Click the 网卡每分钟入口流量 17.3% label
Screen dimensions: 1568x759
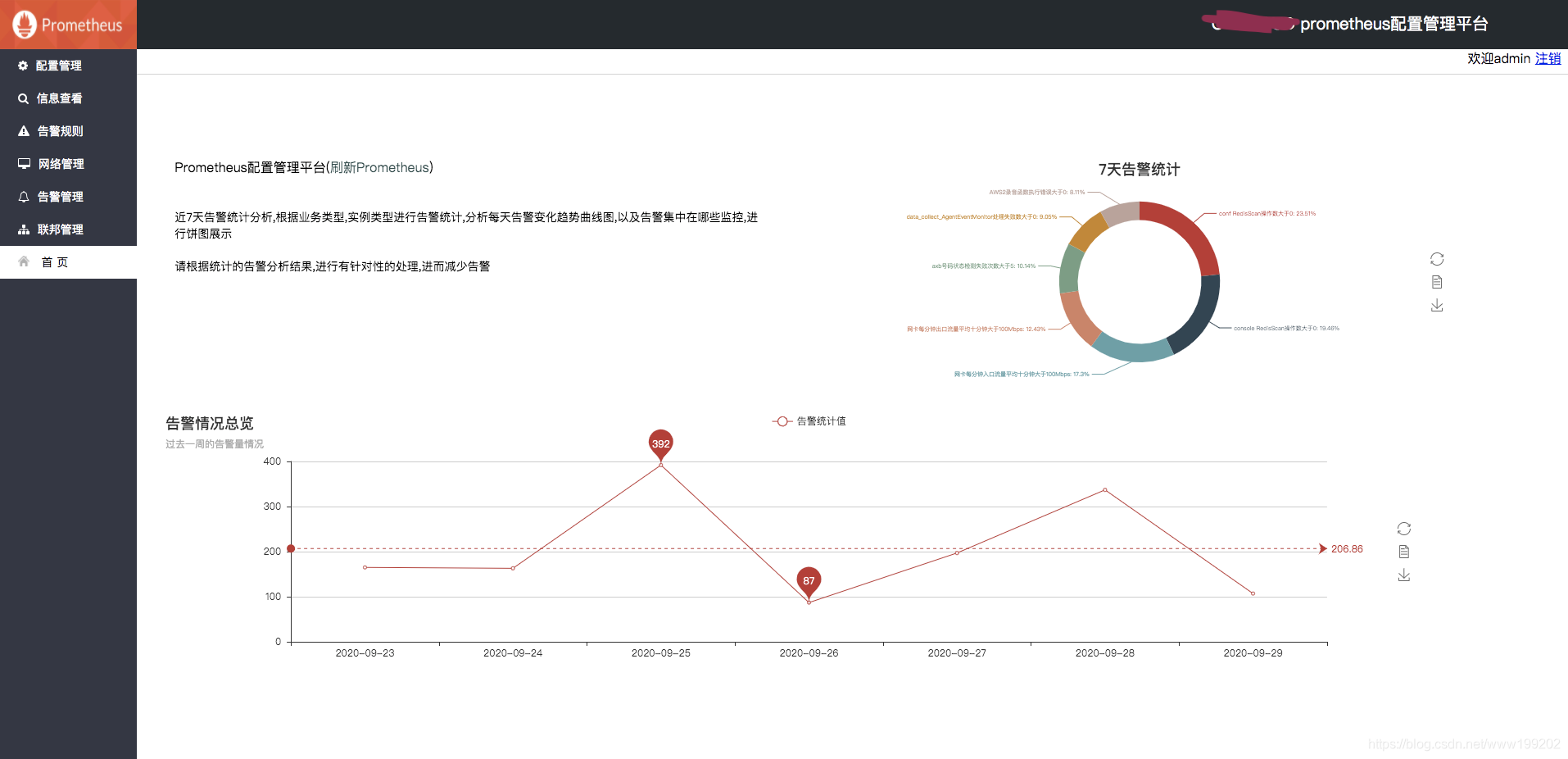click(x=1022, y=375)
